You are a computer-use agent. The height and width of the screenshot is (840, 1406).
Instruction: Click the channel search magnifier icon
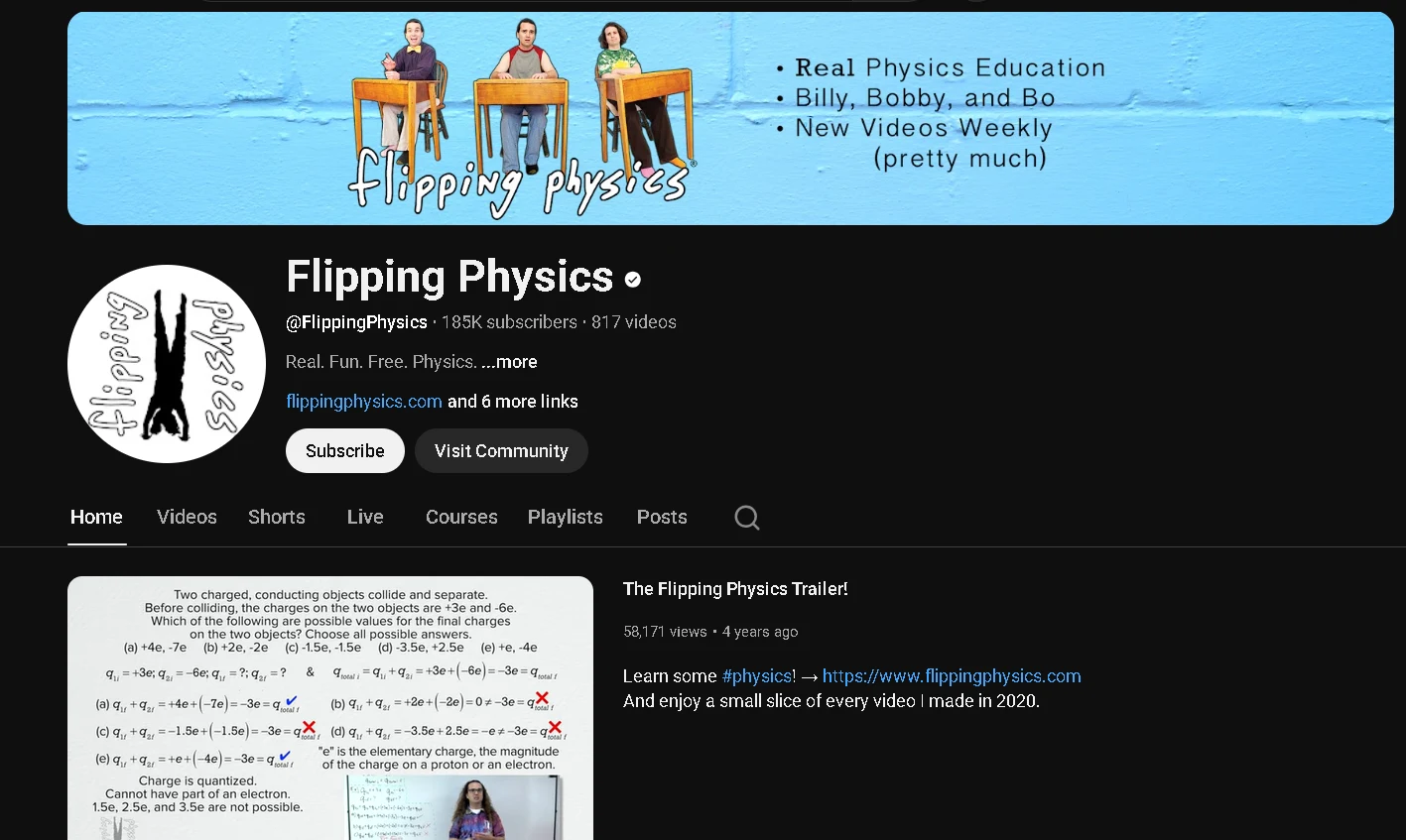[746, 518]
